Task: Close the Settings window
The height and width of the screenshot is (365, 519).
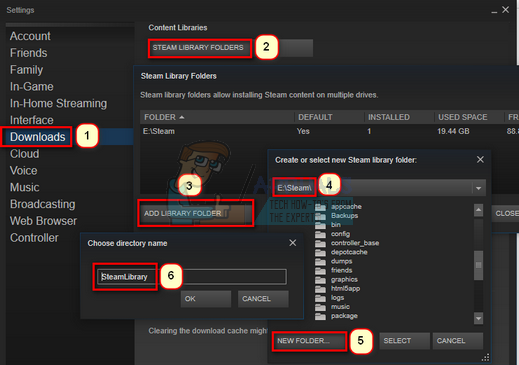Action: (x=505, y=10)
